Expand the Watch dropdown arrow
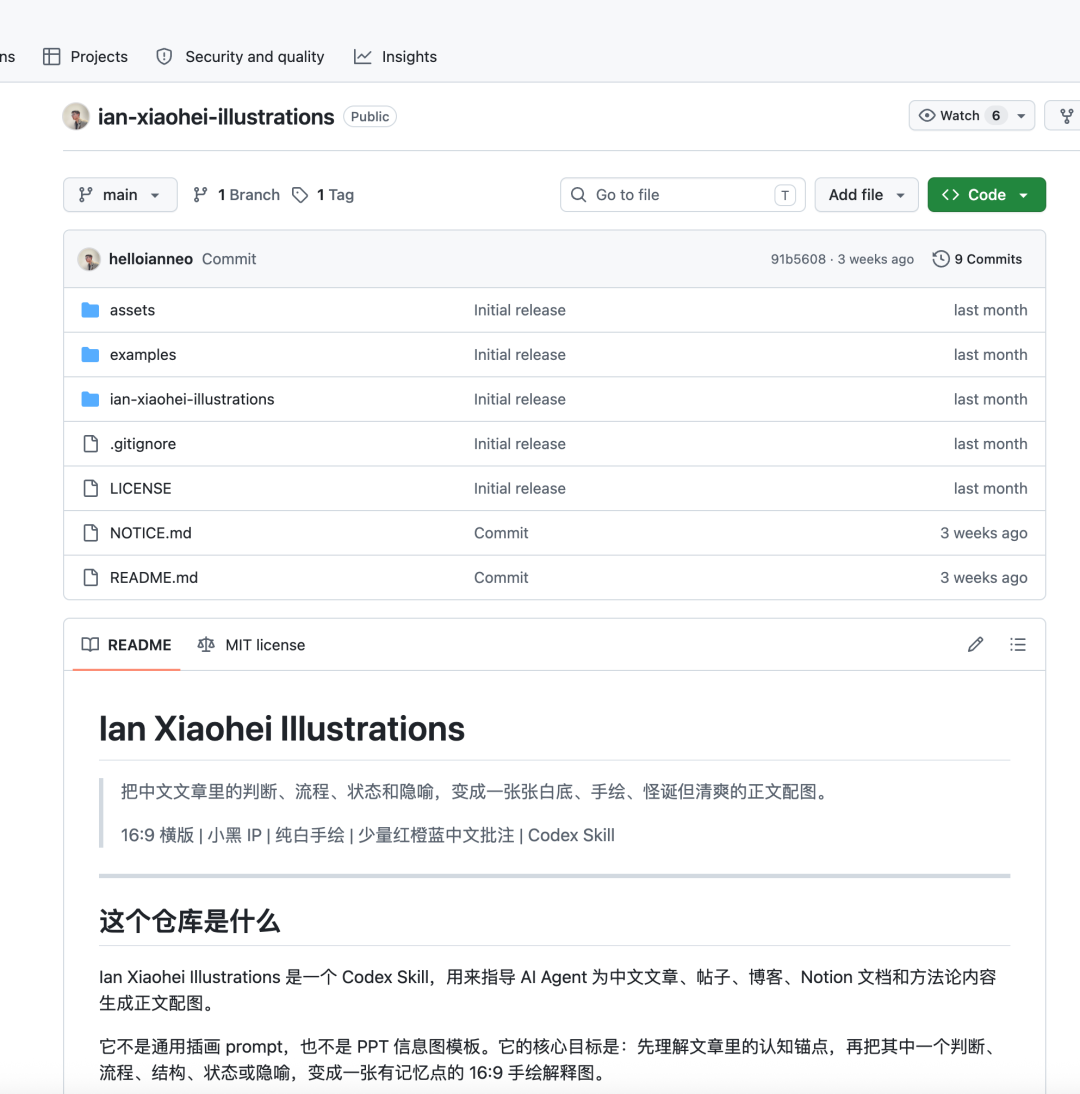Screen dimensions: 1080x1094 (1021, 116)
